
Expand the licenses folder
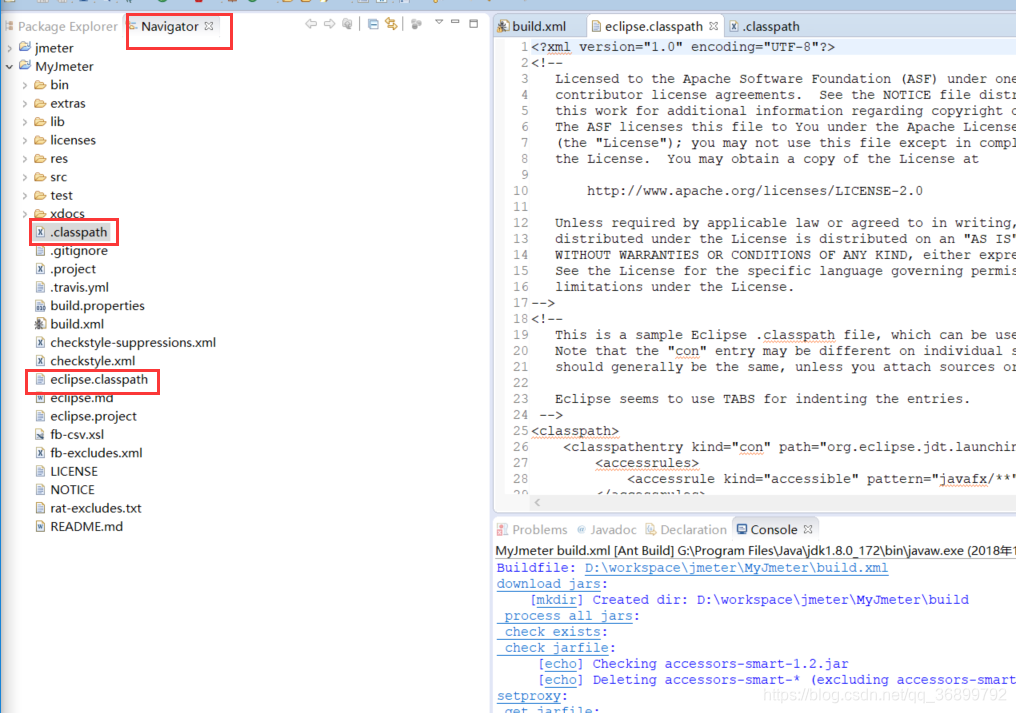[x=25, y=140]
